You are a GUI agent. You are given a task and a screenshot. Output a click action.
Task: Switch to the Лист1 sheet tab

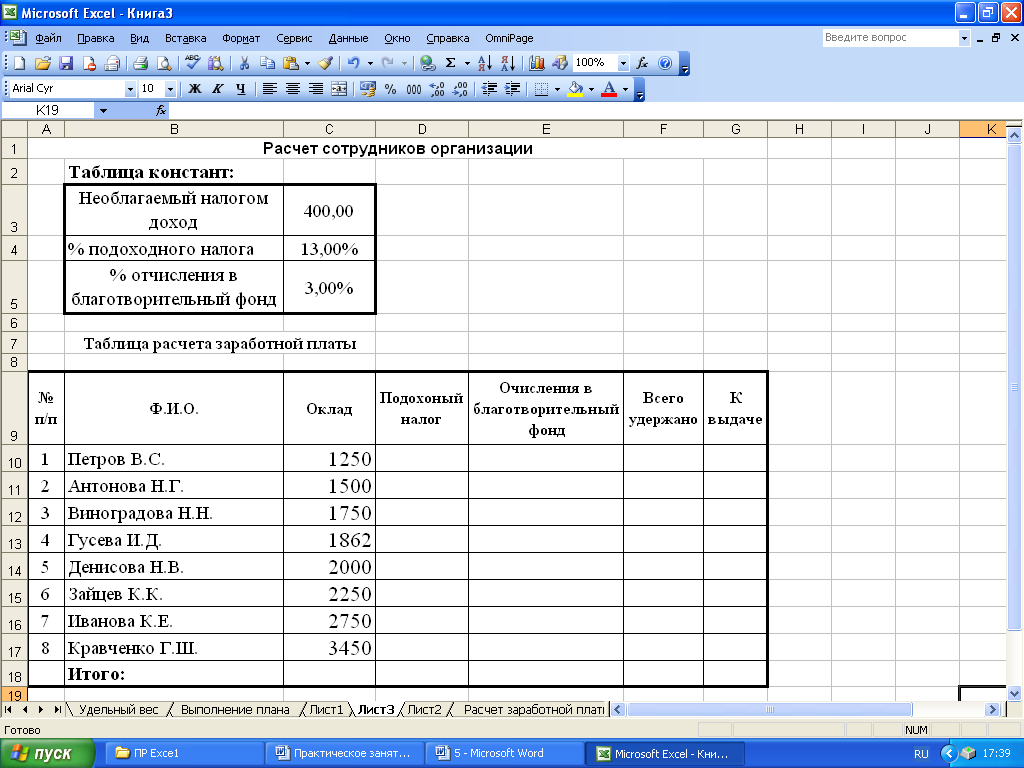[x=326, y=709]
